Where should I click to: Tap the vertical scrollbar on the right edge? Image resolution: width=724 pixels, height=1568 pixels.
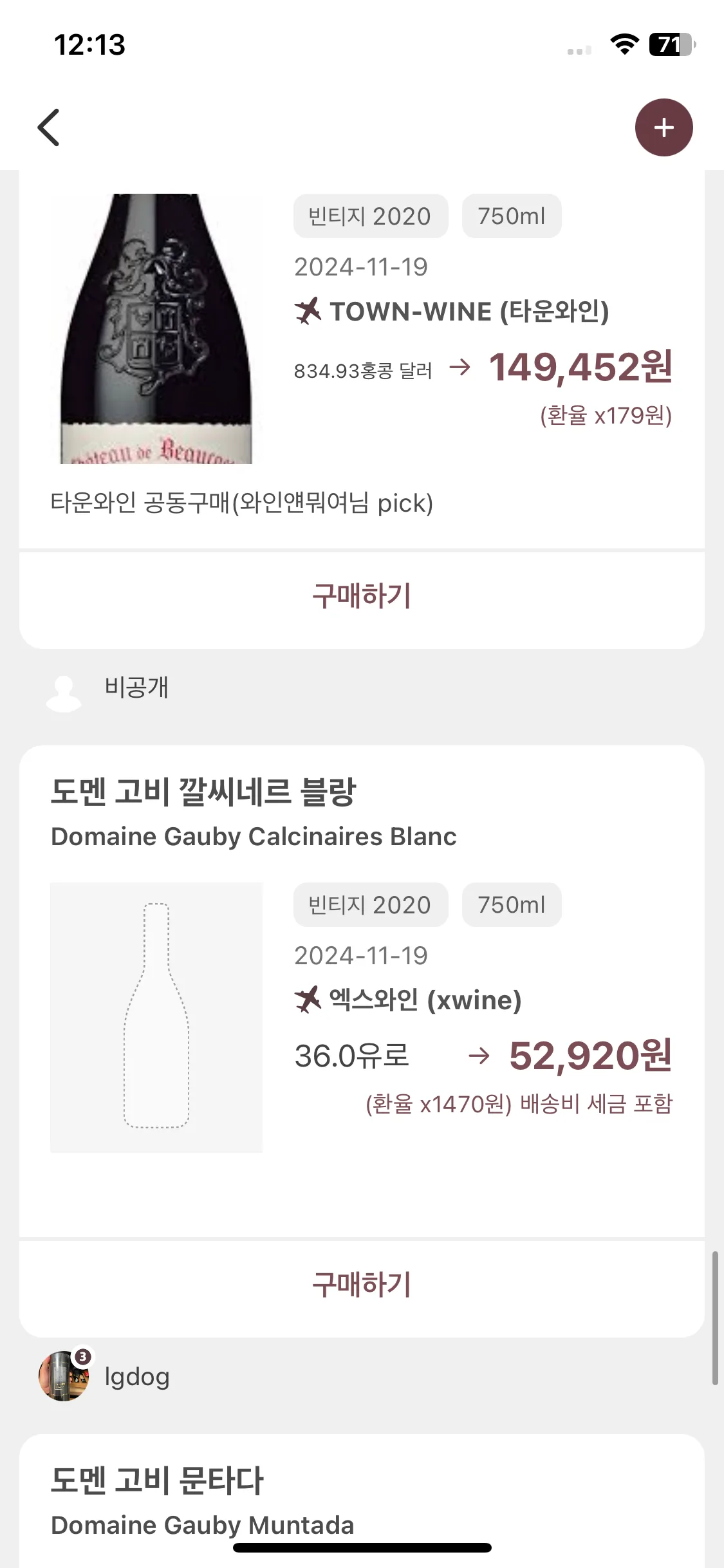tap(714, 1318)
